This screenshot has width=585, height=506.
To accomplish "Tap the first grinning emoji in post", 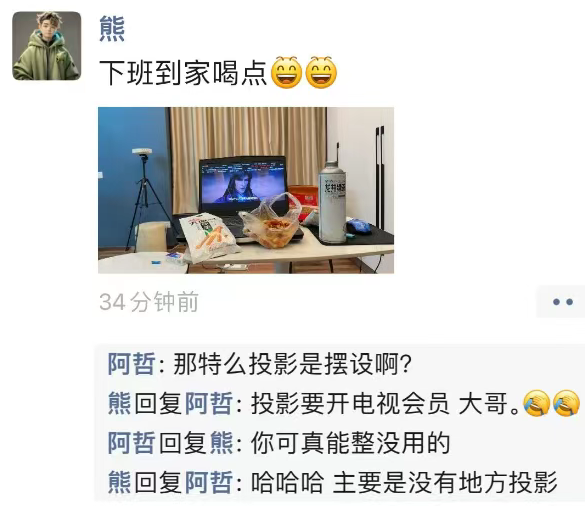I will tap(286, 72).
